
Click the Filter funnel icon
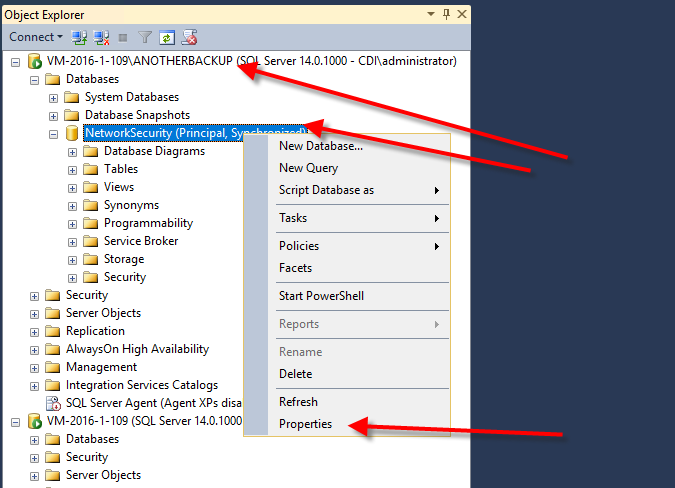point(145,37)
